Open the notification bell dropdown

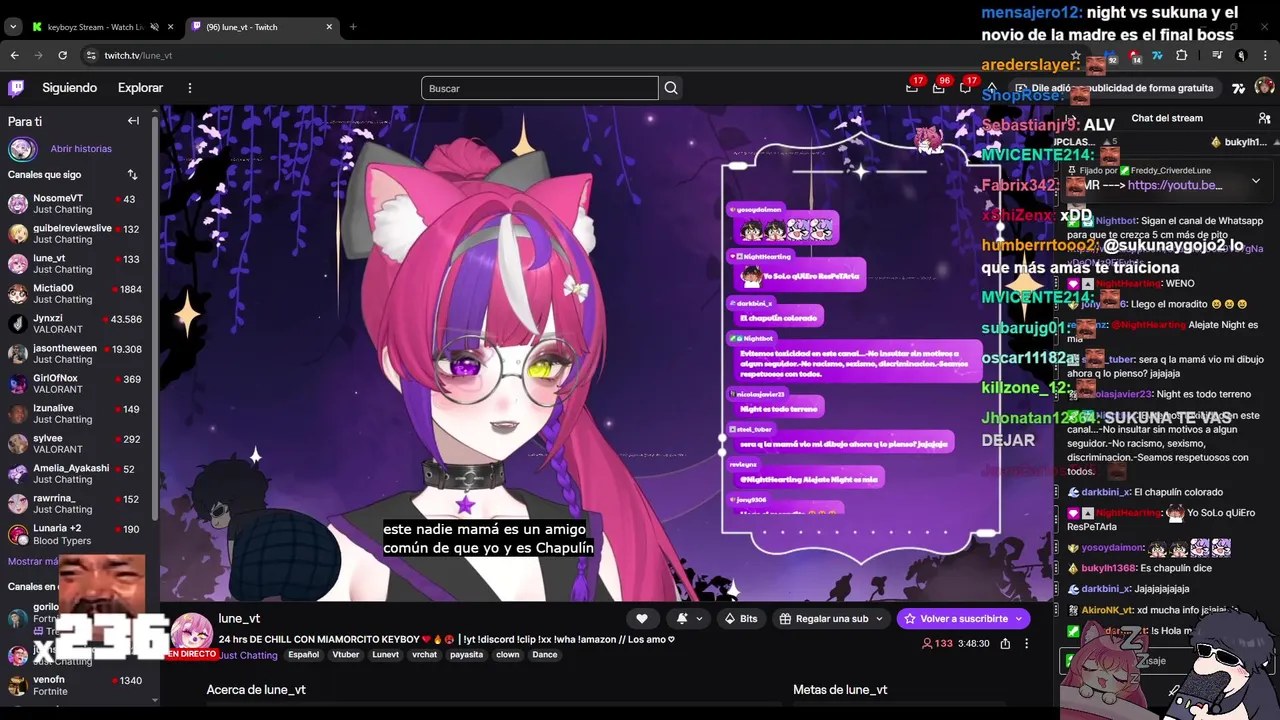pos(688,619)
